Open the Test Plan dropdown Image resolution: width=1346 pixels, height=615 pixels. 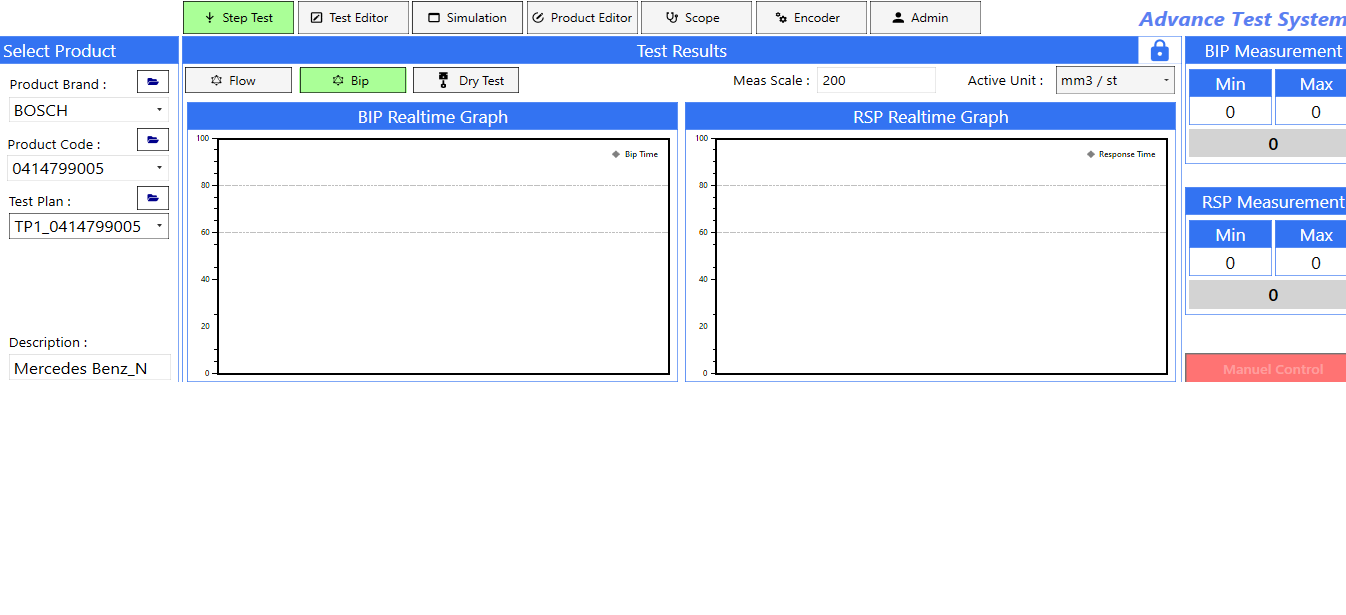pyautogui.click(x=89, y=227)
